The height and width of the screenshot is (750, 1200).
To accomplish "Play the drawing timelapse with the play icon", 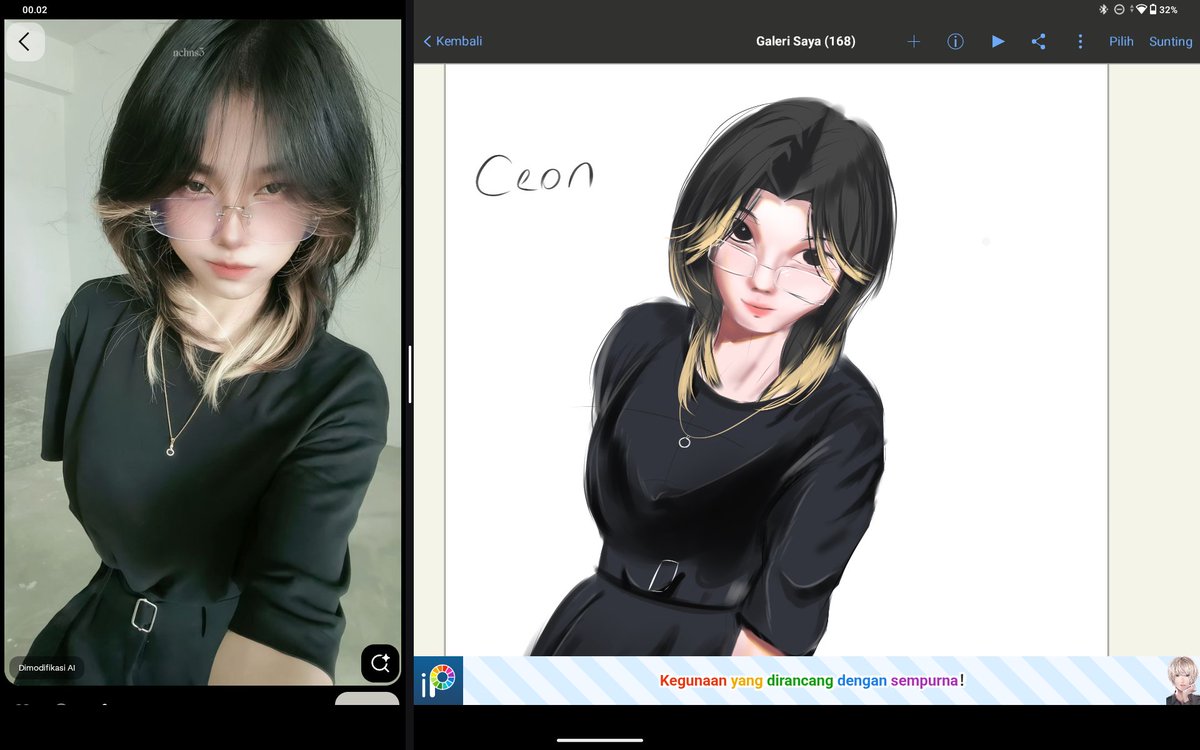I will [x=997, y=41].
